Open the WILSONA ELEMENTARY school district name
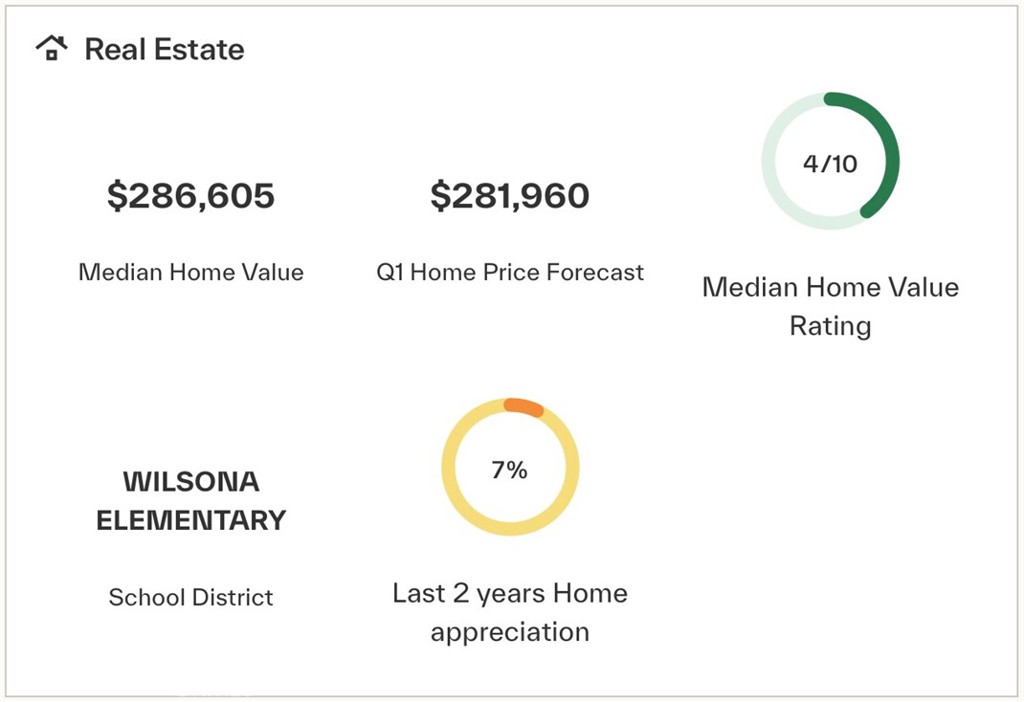The width and height of the screenshot is (1024, 702). (x=191, y=501)
